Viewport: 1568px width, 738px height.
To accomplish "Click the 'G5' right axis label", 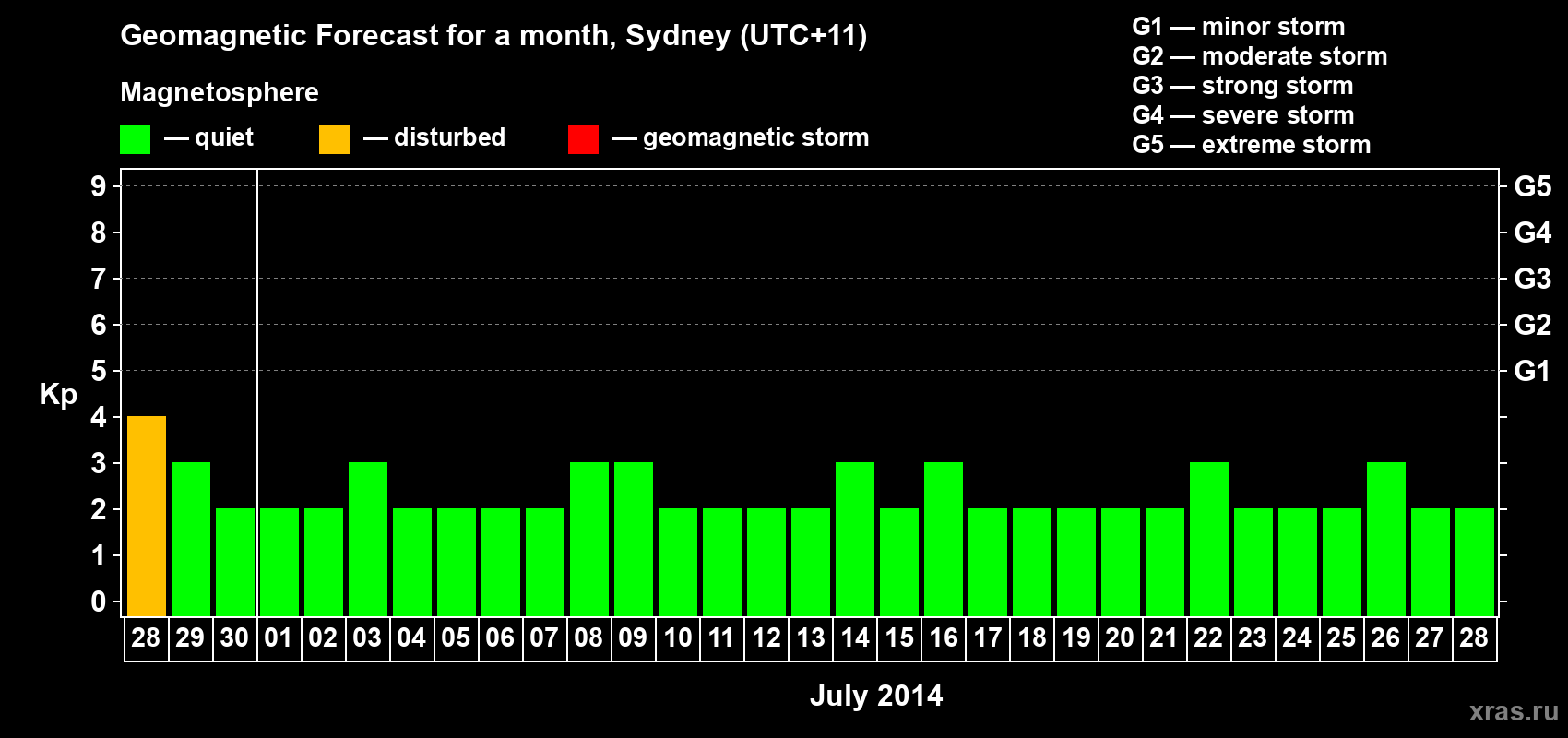I will coord(1533,186).
